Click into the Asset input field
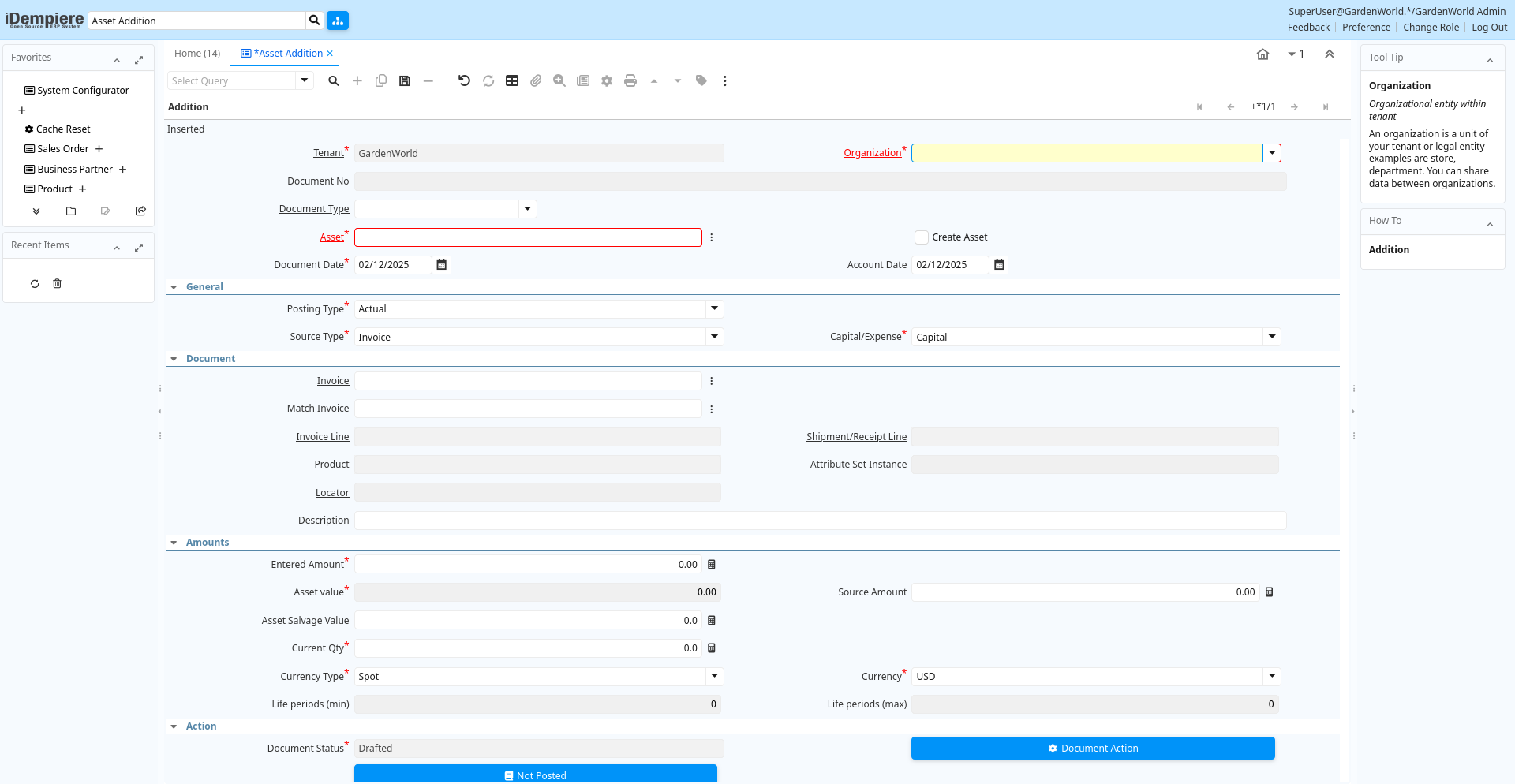Viewport: 1515px width, 784px height. [528, 237]
